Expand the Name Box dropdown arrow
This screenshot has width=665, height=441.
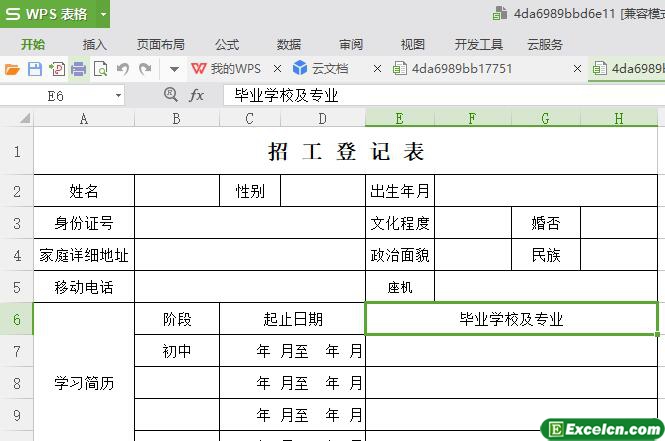(118, 96)
